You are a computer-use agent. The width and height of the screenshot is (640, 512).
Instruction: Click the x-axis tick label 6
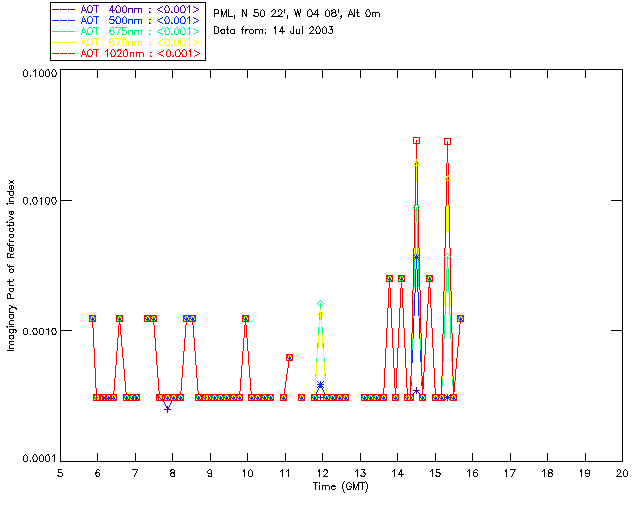pyautogui.click(x=98, y=473)
